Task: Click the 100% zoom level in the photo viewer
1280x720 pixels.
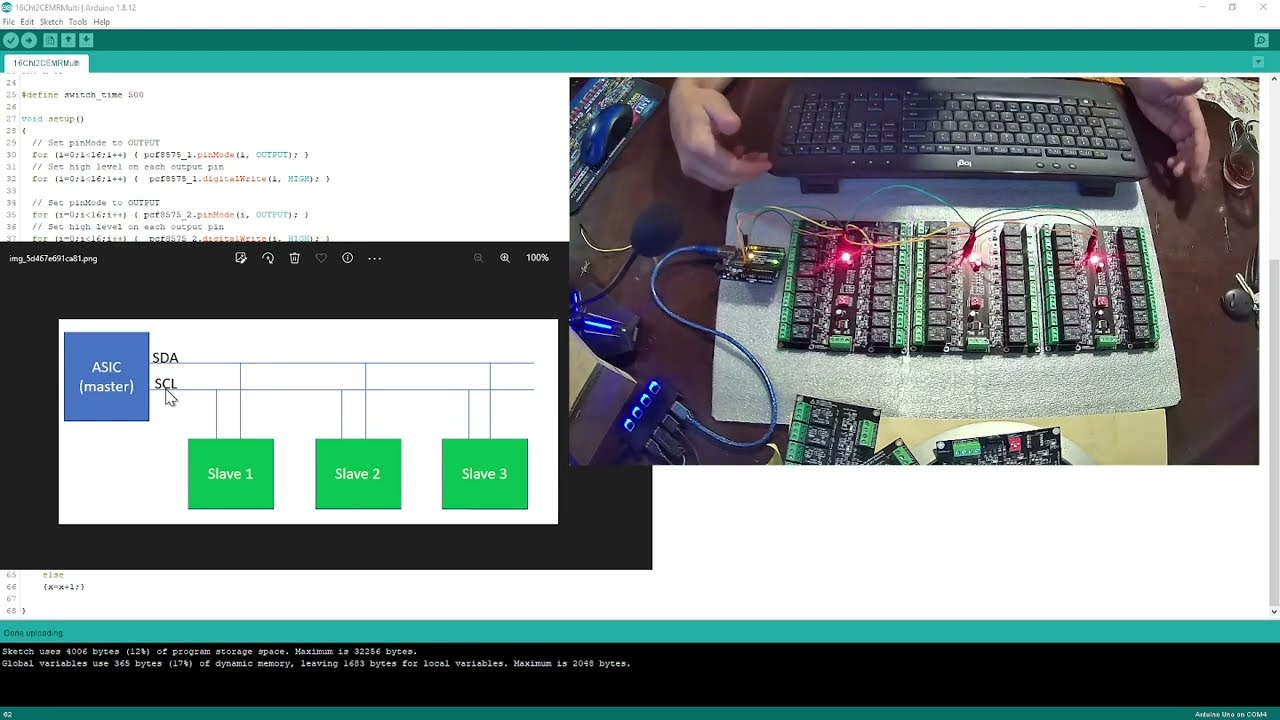Action: (537, 258)
